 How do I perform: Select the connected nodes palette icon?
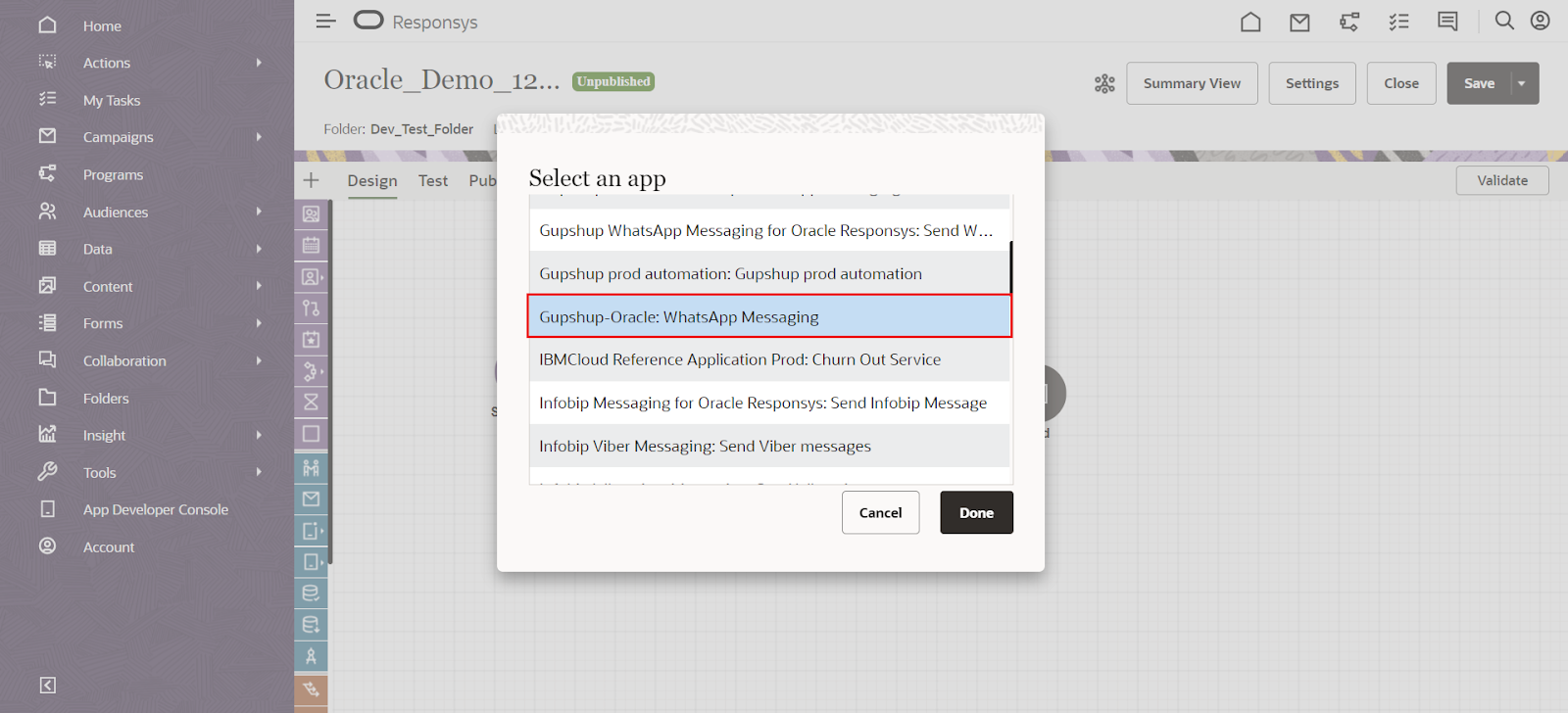coord(311,371)
